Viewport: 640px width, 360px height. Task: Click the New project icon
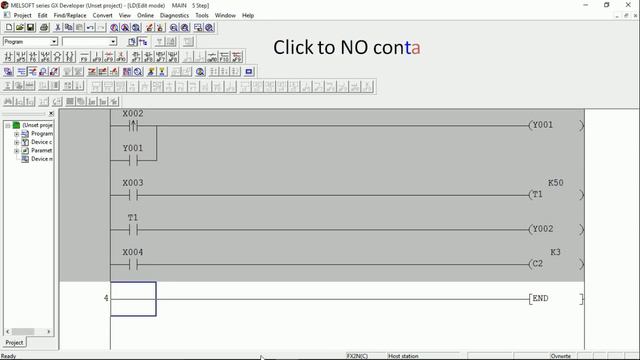click(x=9, y=27)
